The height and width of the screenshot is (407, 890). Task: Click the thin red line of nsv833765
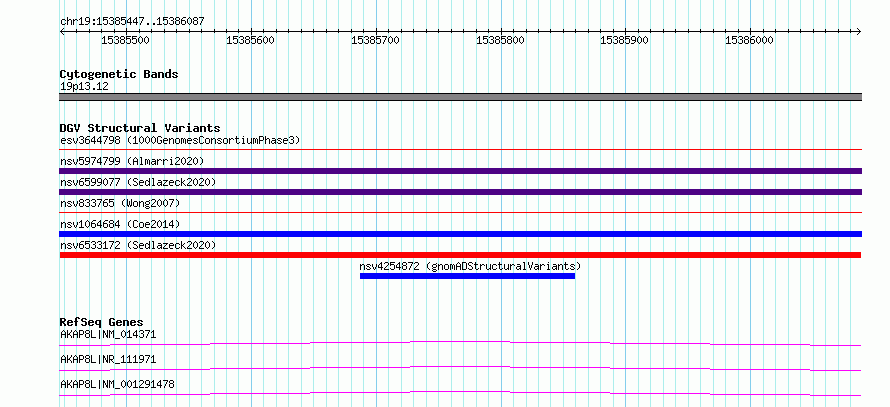(x=460, y=213)
